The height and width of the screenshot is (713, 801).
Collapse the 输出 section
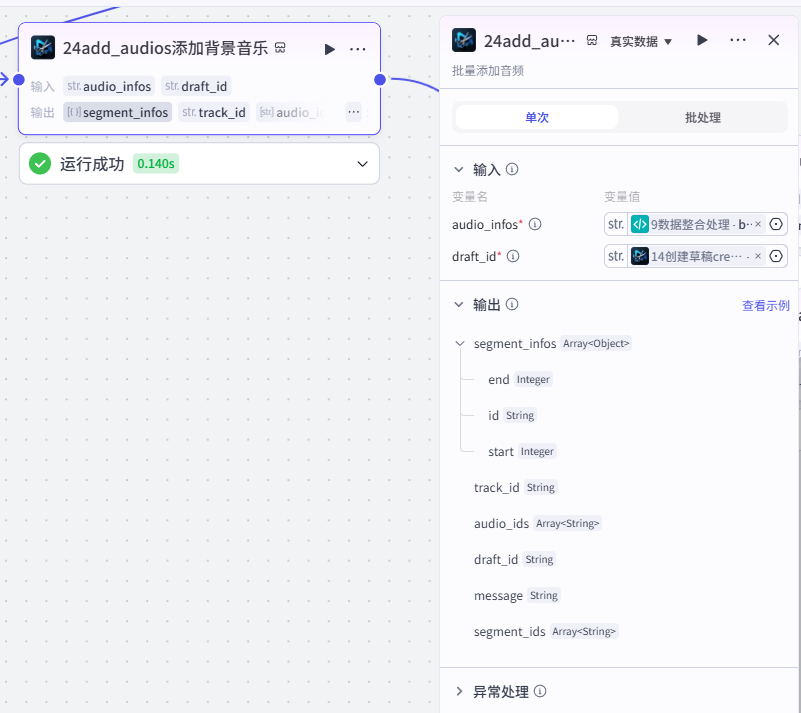click(x=459, y=304)
